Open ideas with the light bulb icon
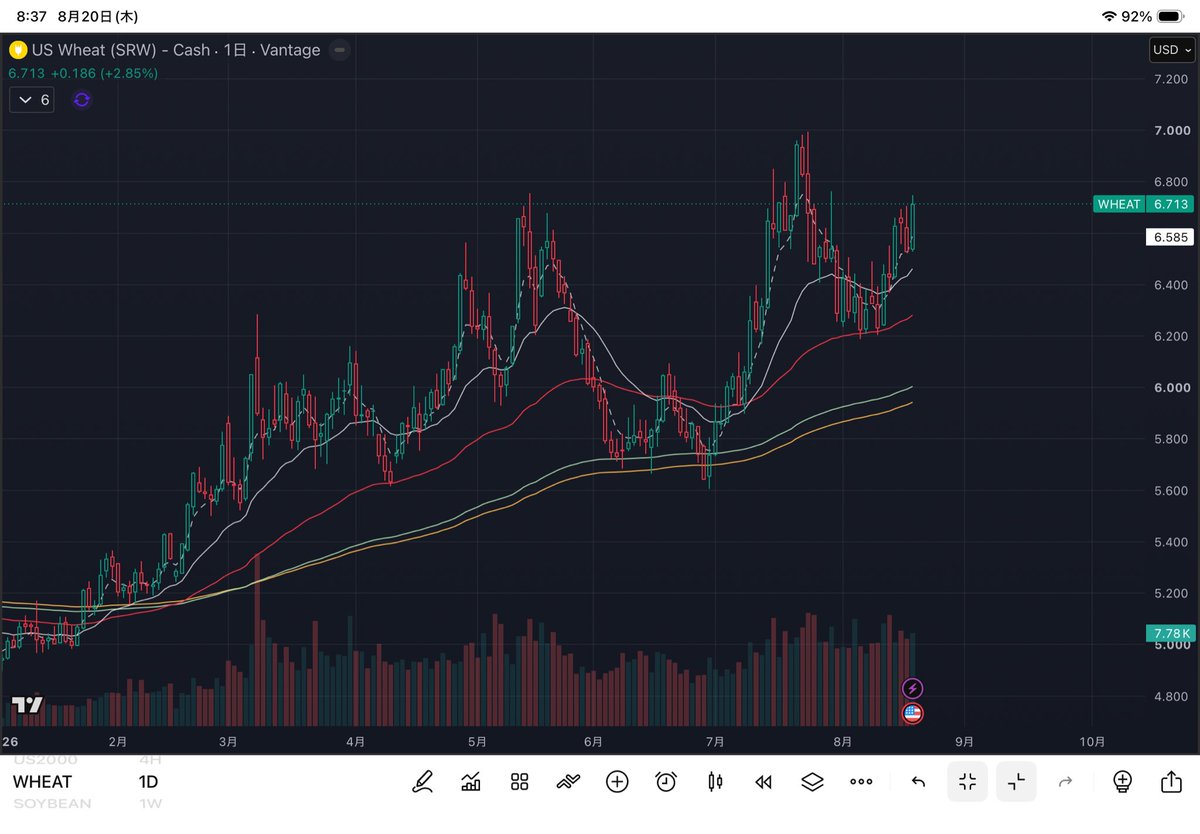The height and width of the screenshot is (834, 1200). click(x=1122, y=782)
